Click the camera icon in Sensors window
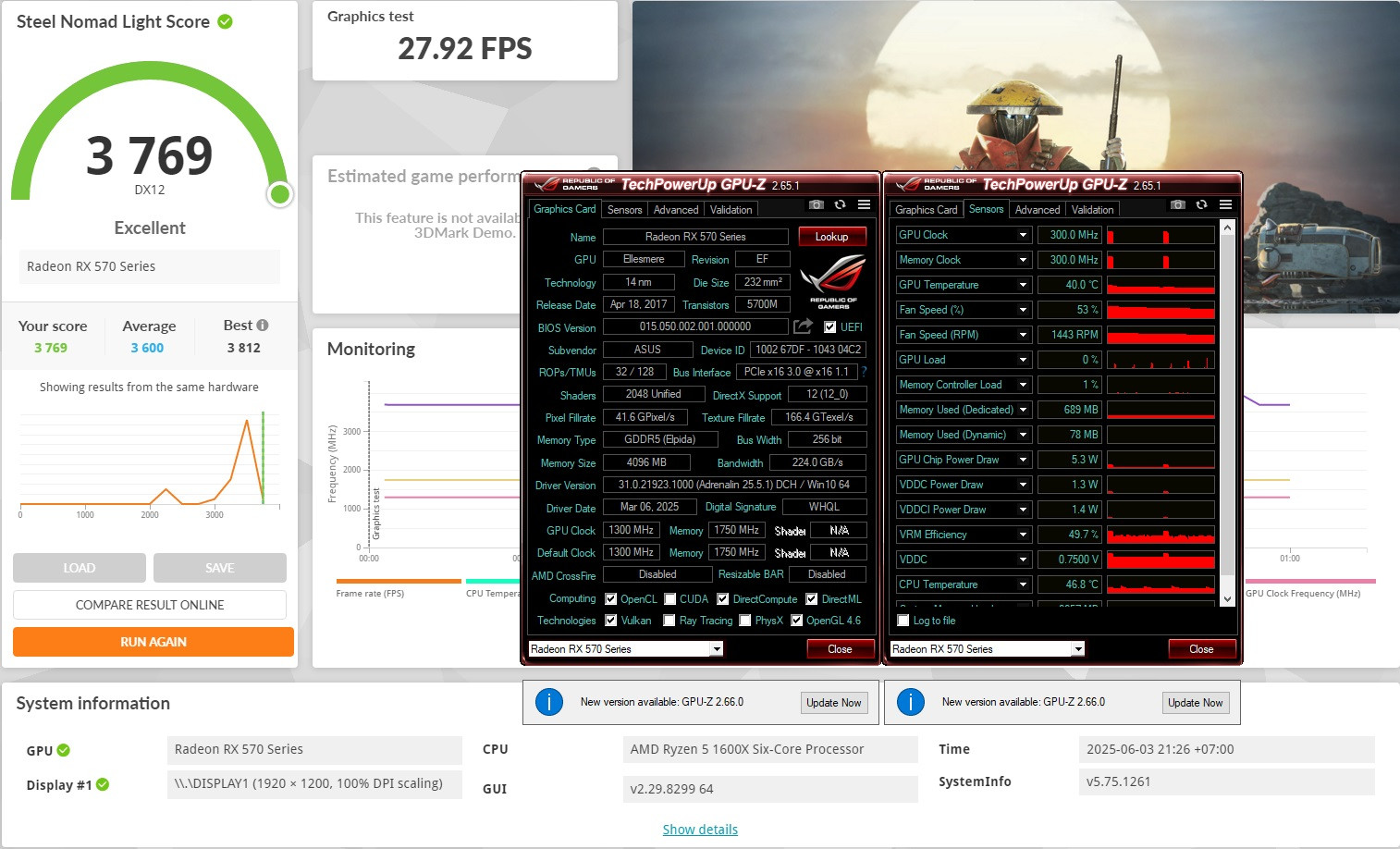The image size is (1400, 849). coord(1177,205)
